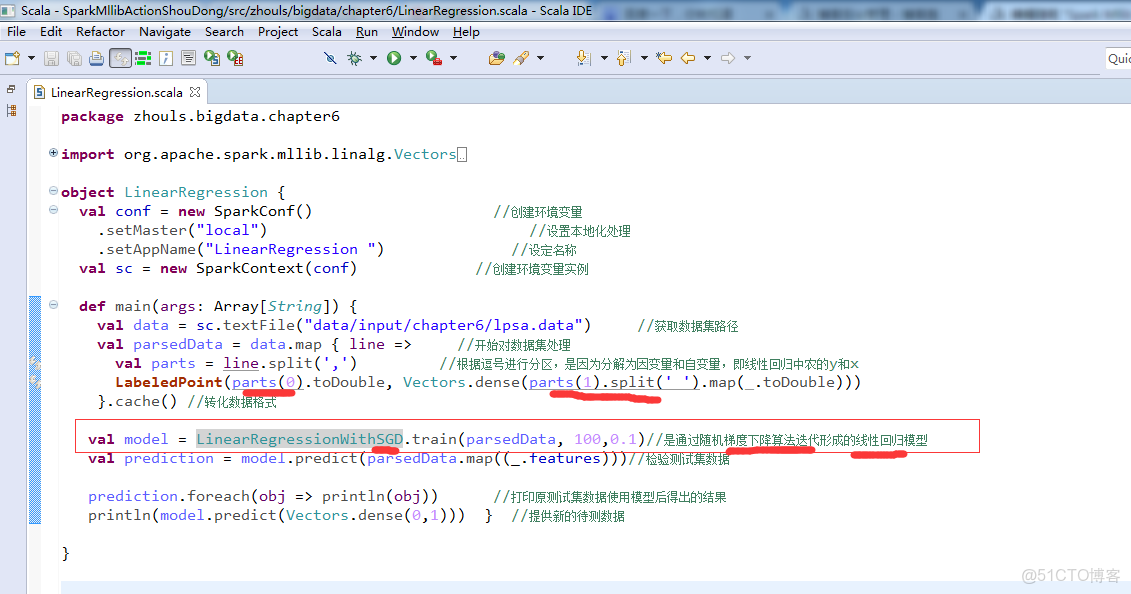Image resolution: width=1131 pixels, height=594 pixels.
Task: Open the Back history dropdown arrow
Action: (708, 58)
